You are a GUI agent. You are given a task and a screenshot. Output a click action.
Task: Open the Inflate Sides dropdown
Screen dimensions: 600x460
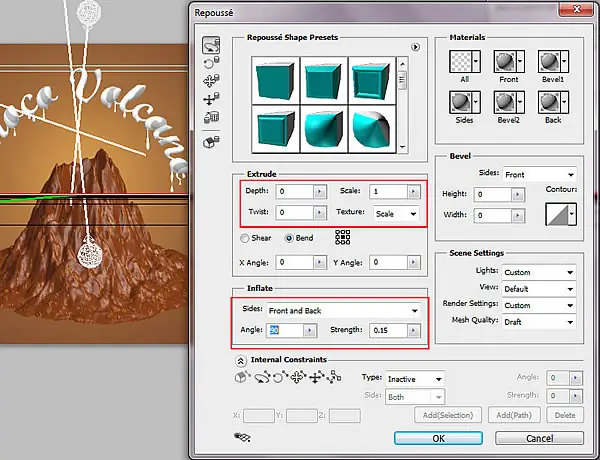pos(343,311)
